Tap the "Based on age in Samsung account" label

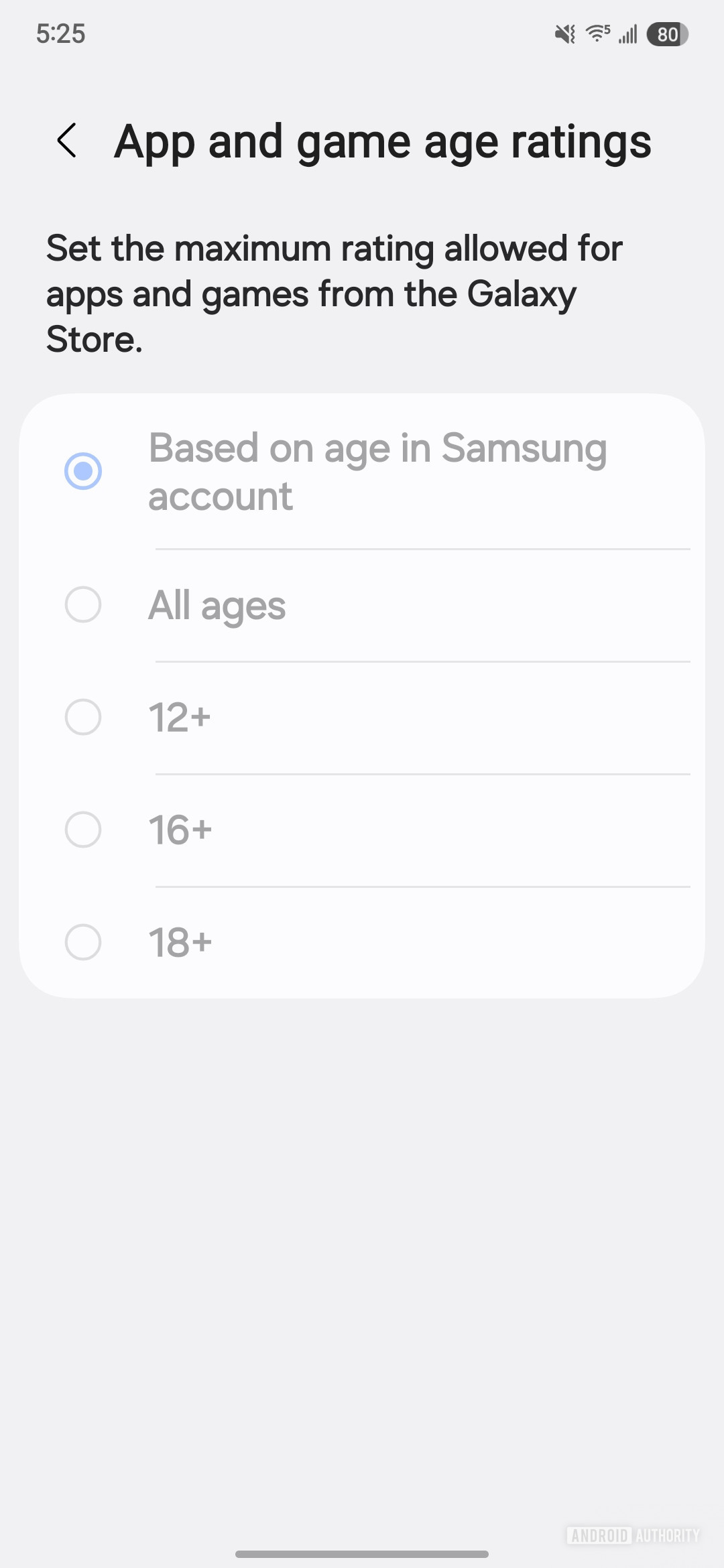pyautogui.click(x=377, y=471)
